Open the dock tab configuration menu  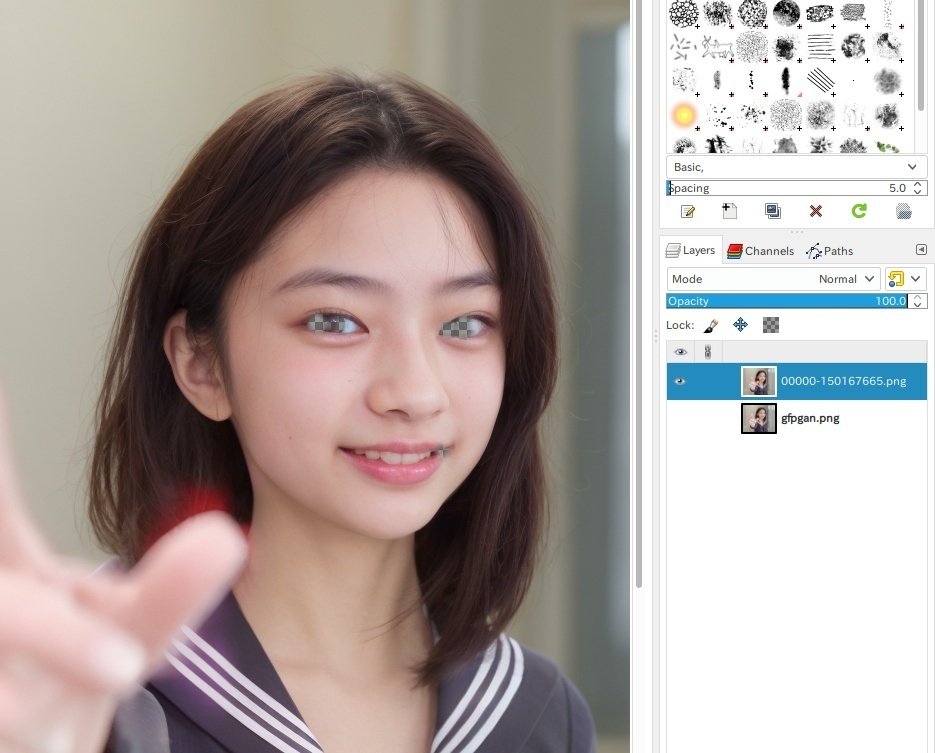921,250
